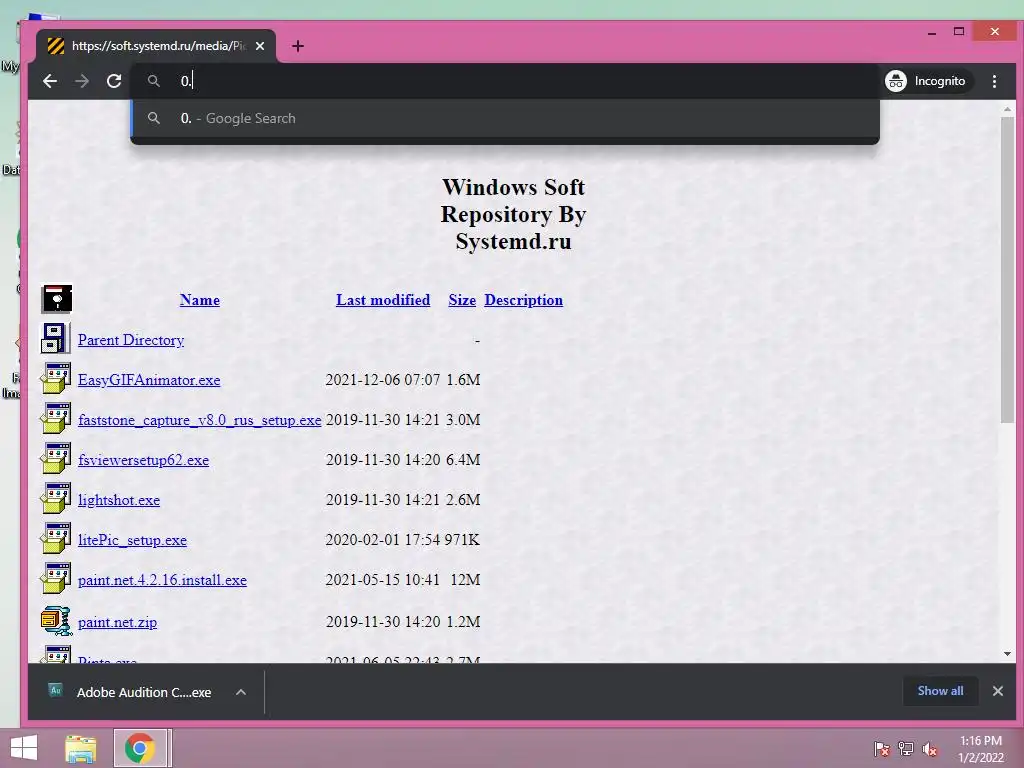Click the scrollbar down arrow
Image resolution: width=1024 pixels, height=768 pixels.
click(x=1007, y=654)
